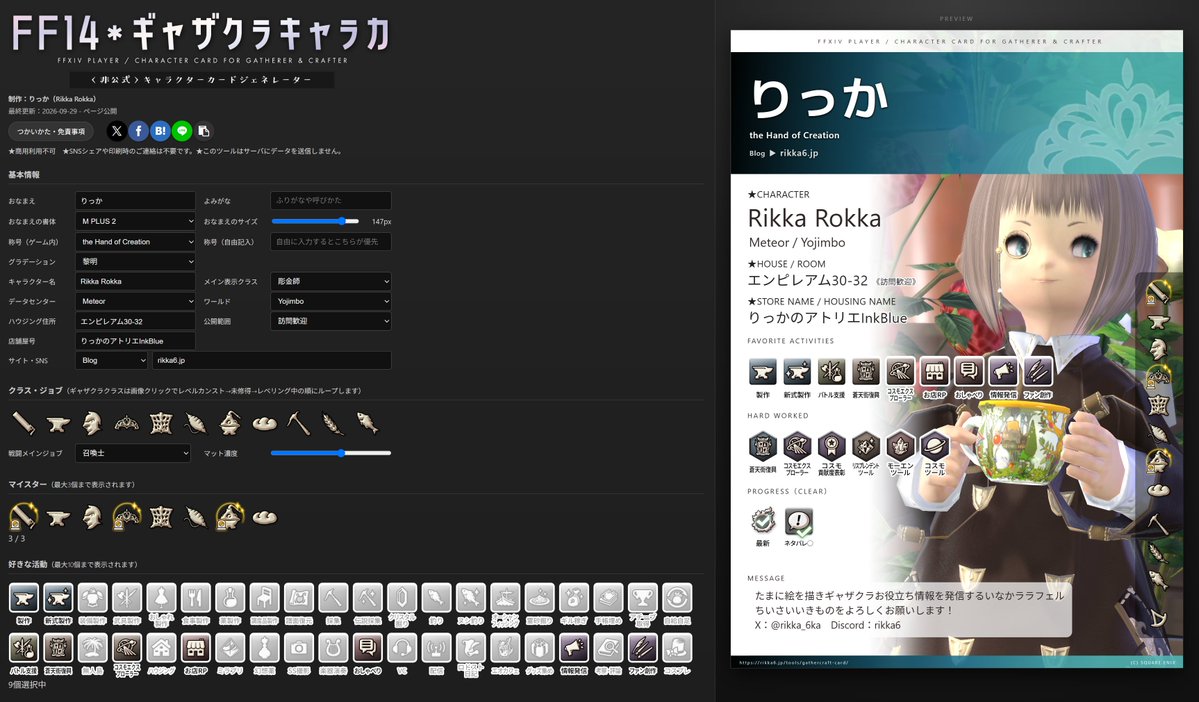
Task: Enable the VC headset activity tile
Action: pyautogui.click(x=402, y=654)
